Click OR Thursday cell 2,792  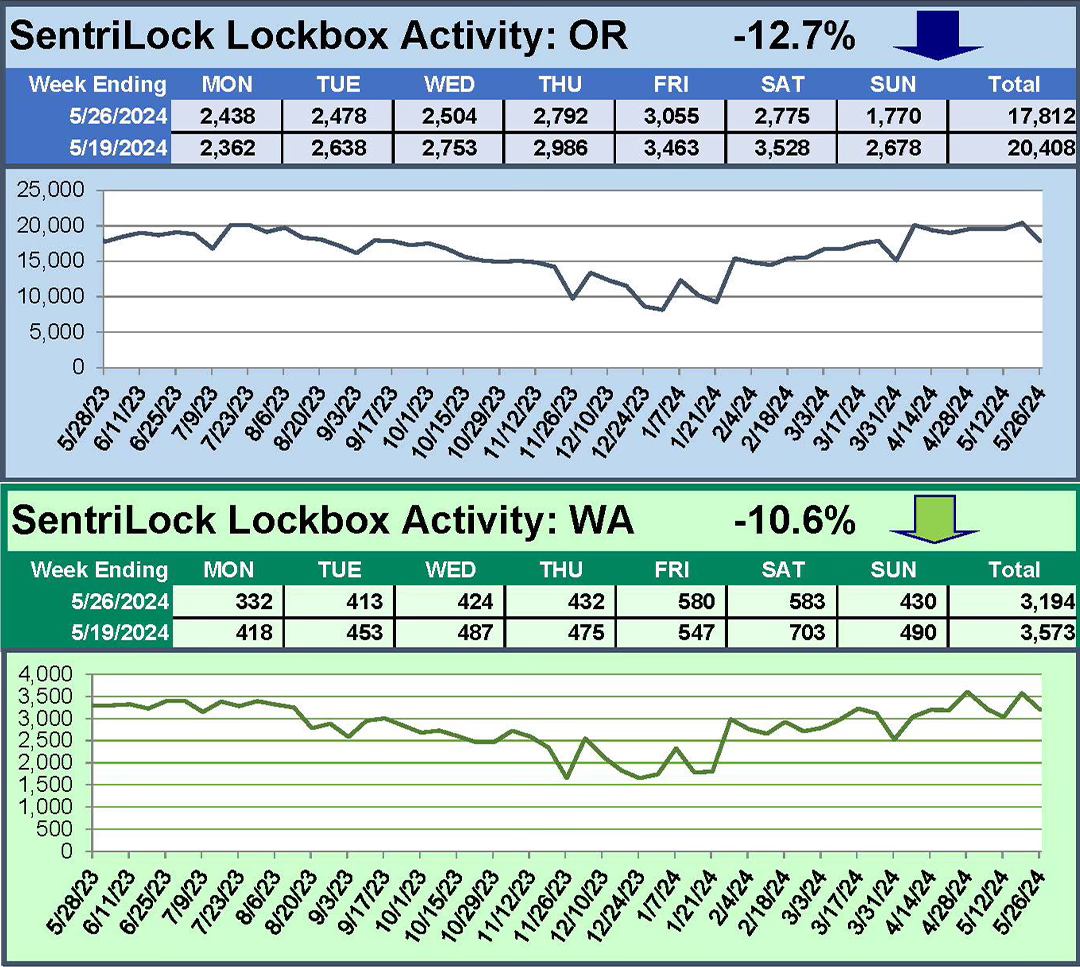[561, 116]
